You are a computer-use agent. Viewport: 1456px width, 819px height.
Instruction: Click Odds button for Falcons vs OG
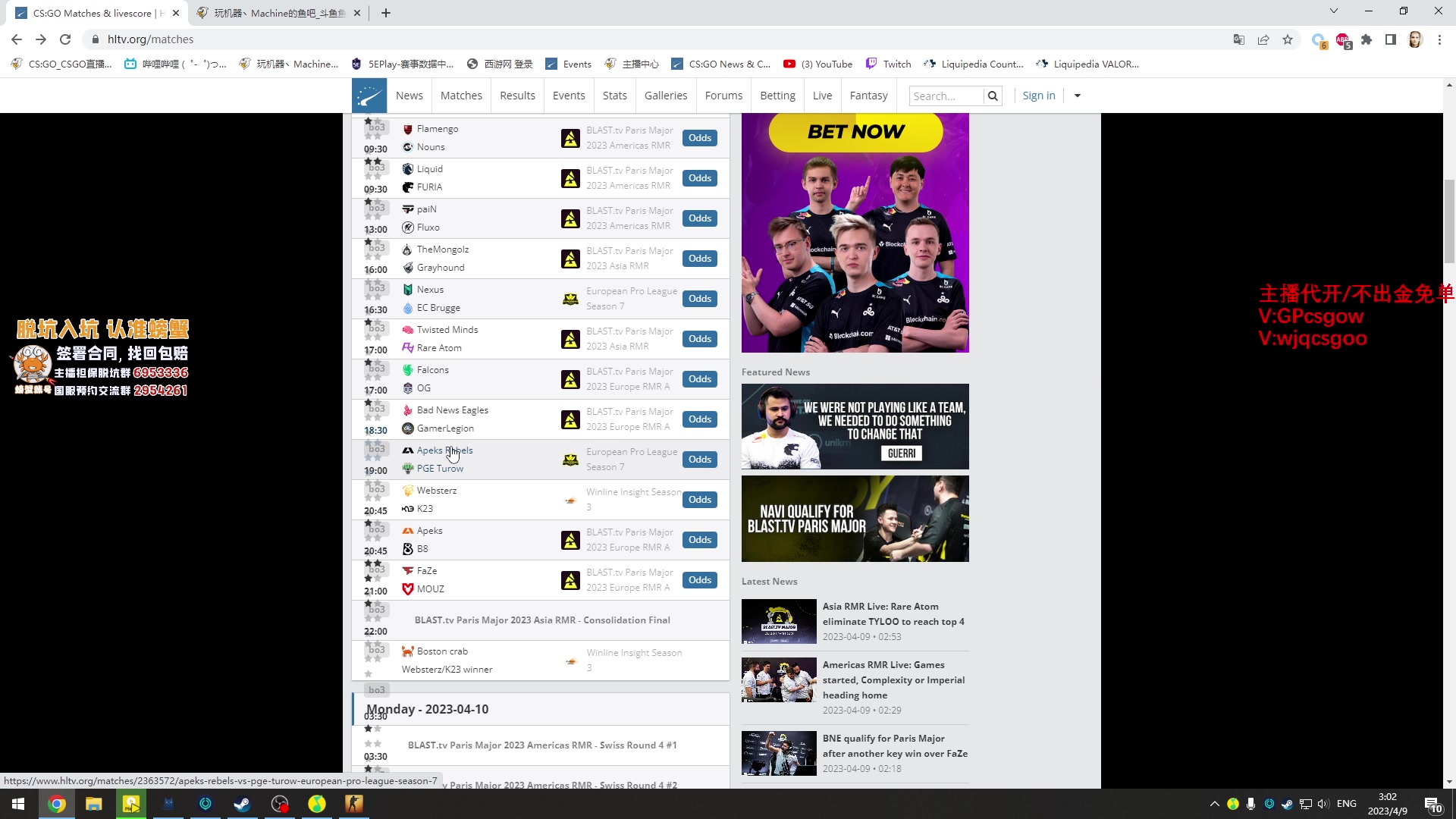(700, 379)
